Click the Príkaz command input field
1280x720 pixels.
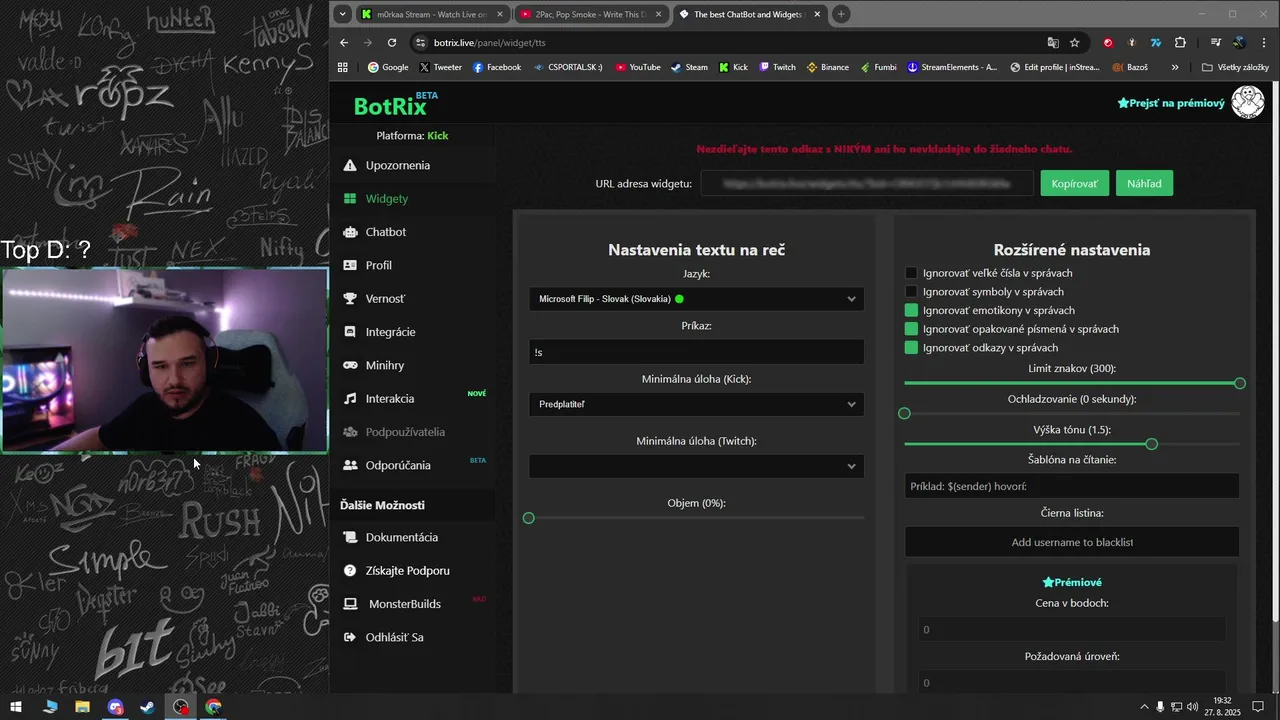(696, 351)
